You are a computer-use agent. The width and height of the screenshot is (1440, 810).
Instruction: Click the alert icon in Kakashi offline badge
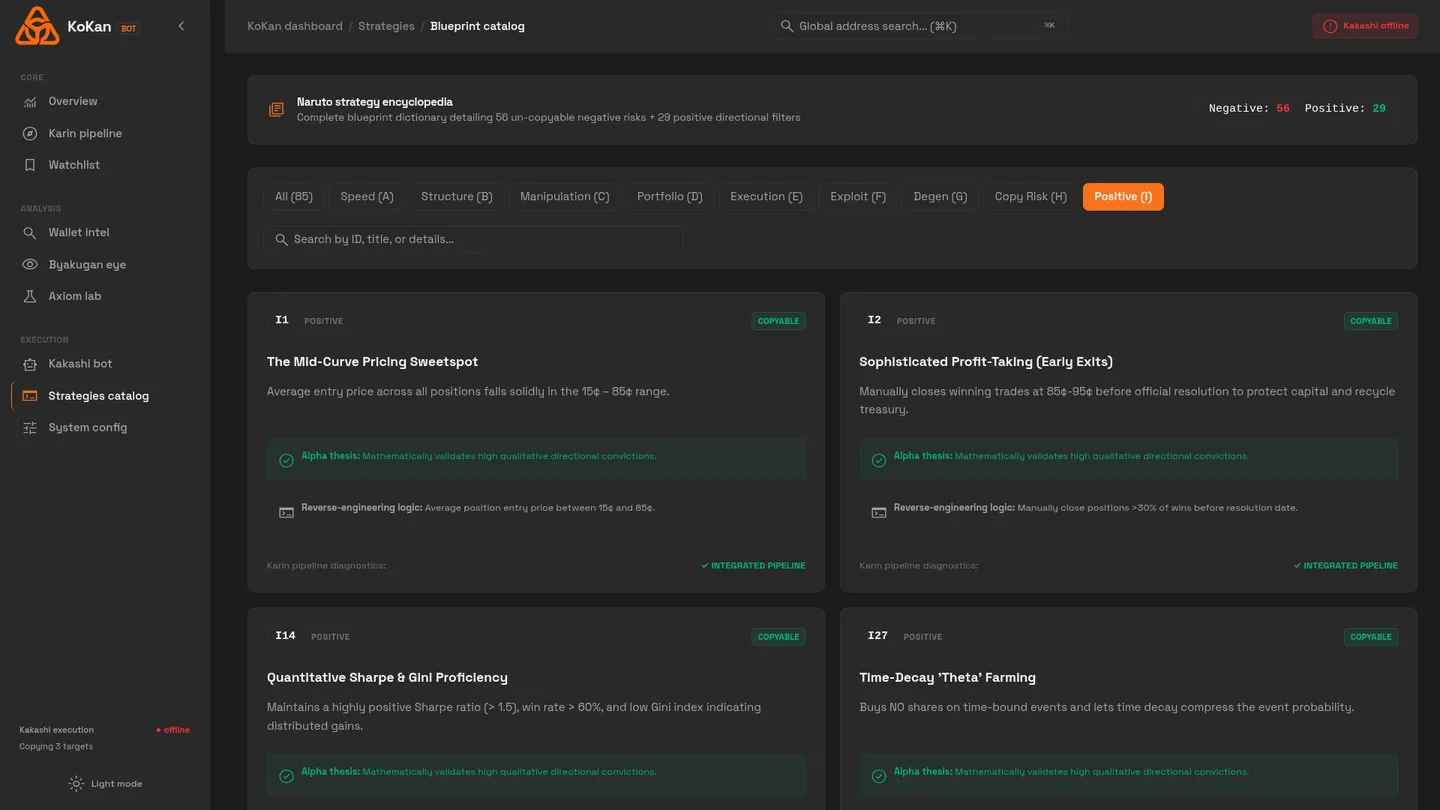[x=1330, y=26]
